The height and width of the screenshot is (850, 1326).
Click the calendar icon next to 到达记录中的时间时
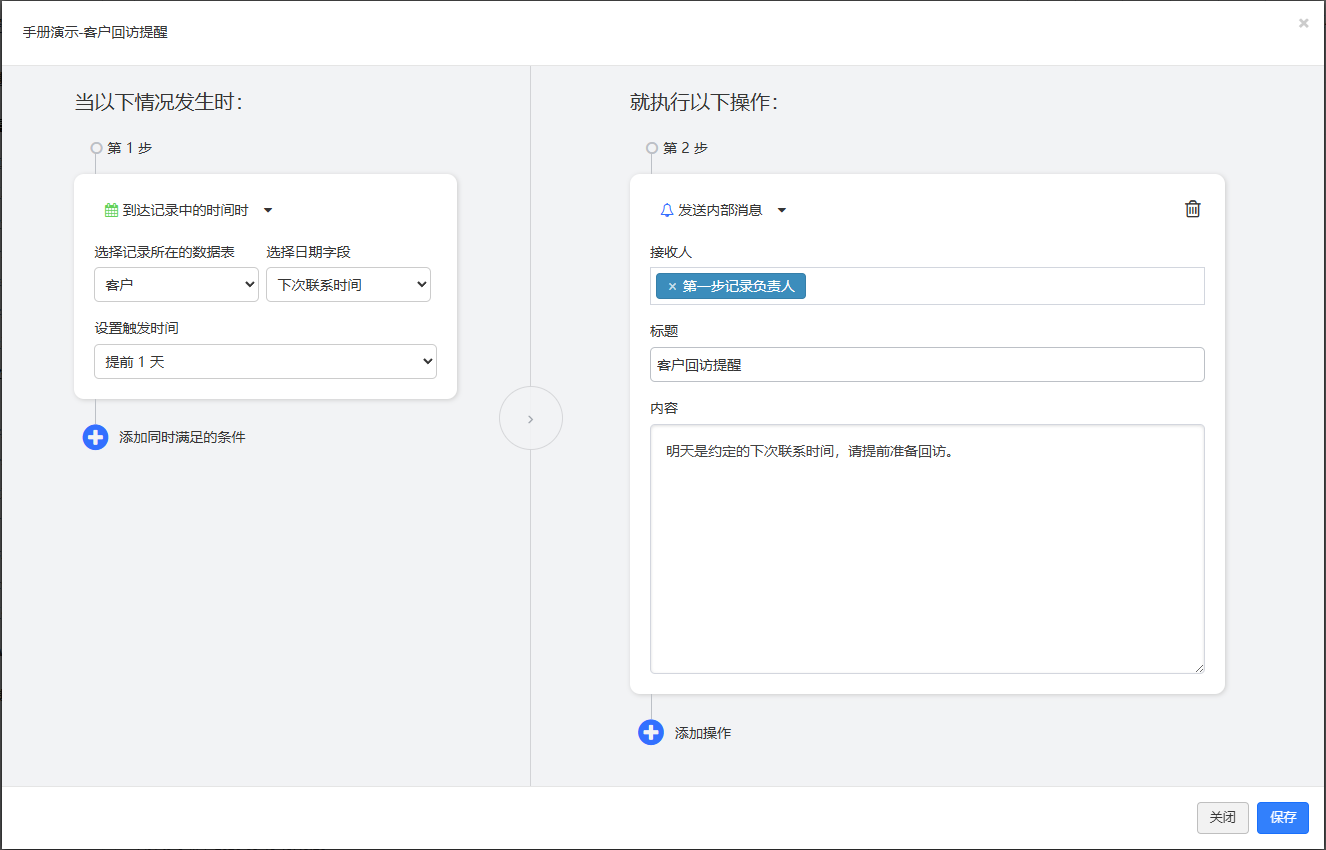[111, 210]
